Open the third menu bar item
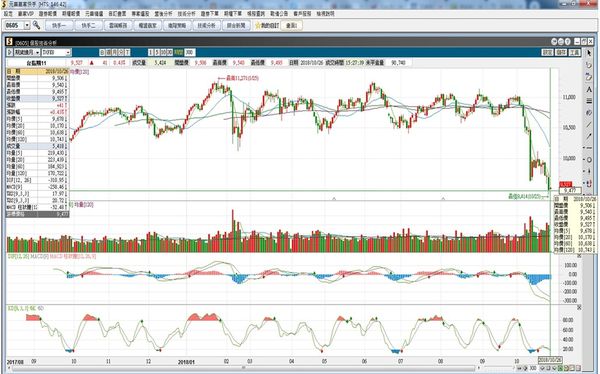The image size is (600, 374). (47, 13)
